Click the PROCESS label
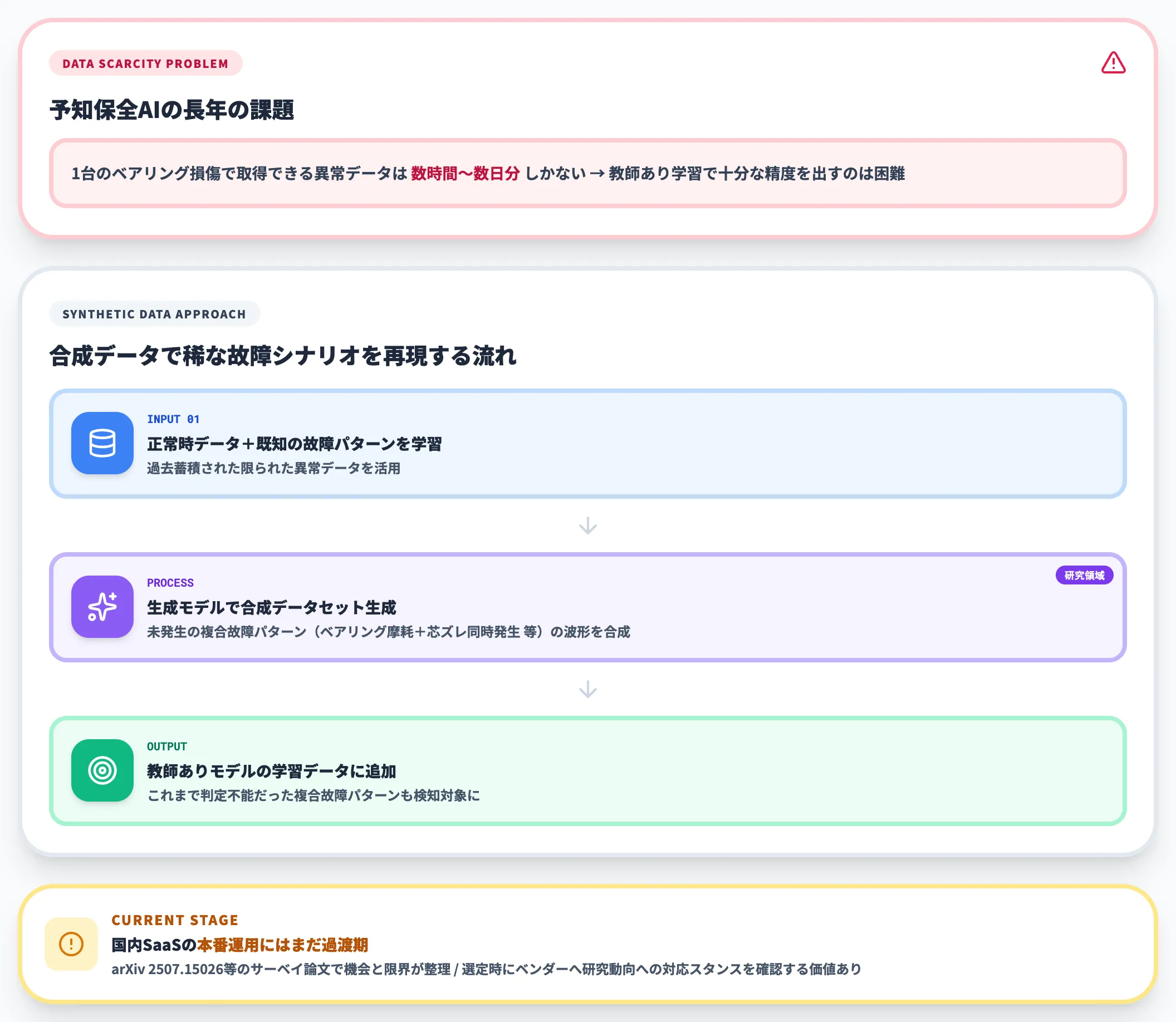Screen dimensions: 1176x1022 click(x=170, y=583)
